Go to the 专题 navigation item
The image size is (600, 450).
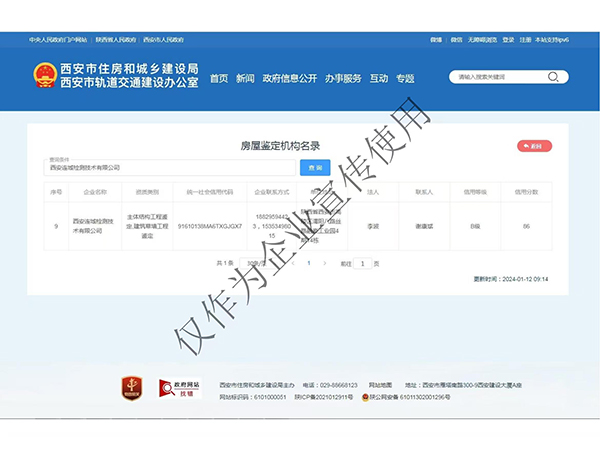pyautogui.click(x=404, y=78)
